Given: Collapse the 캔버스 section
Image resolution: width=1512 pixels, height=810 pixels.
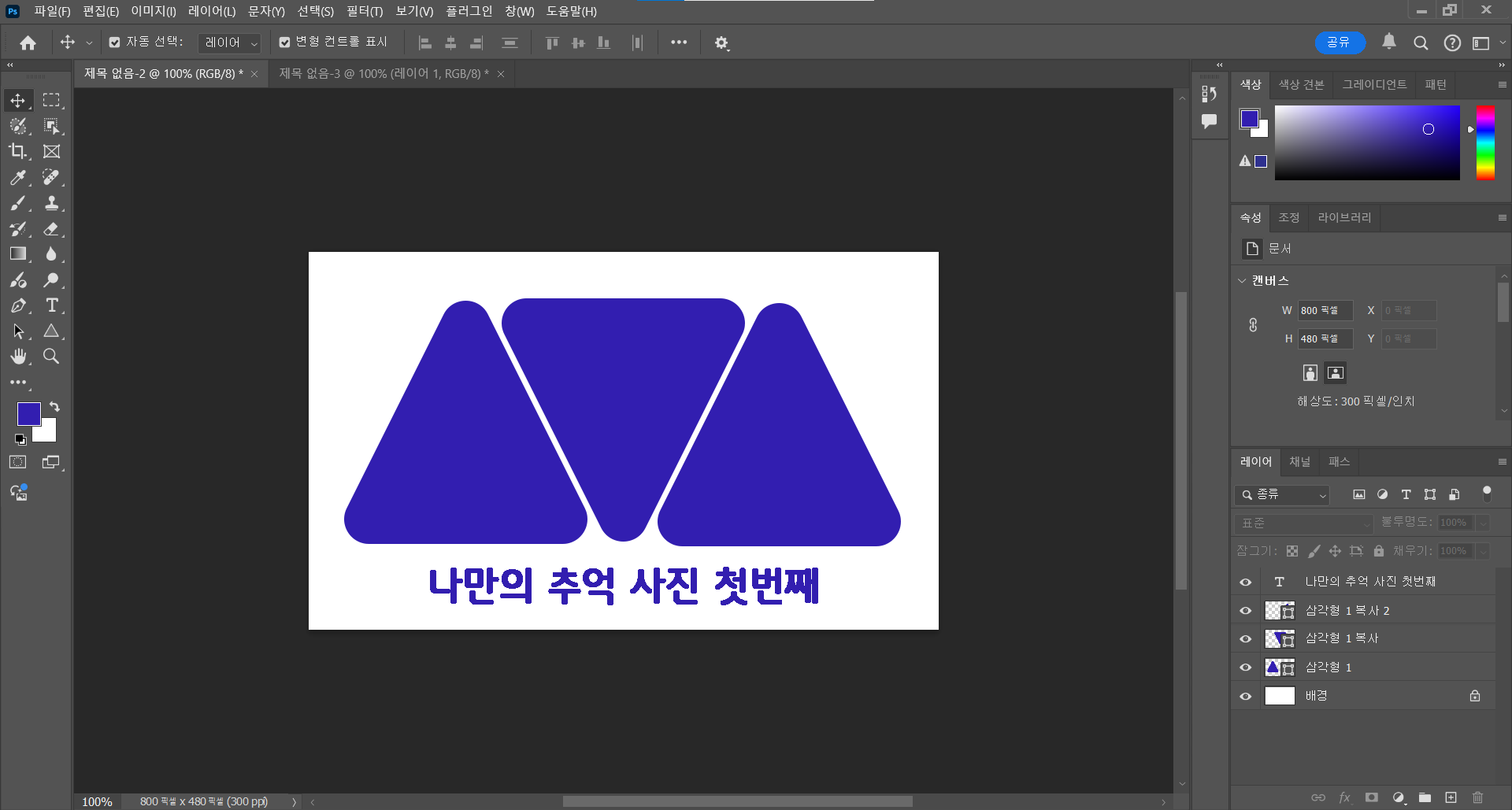Looking at the screenshot, I should pos(1242,281).
